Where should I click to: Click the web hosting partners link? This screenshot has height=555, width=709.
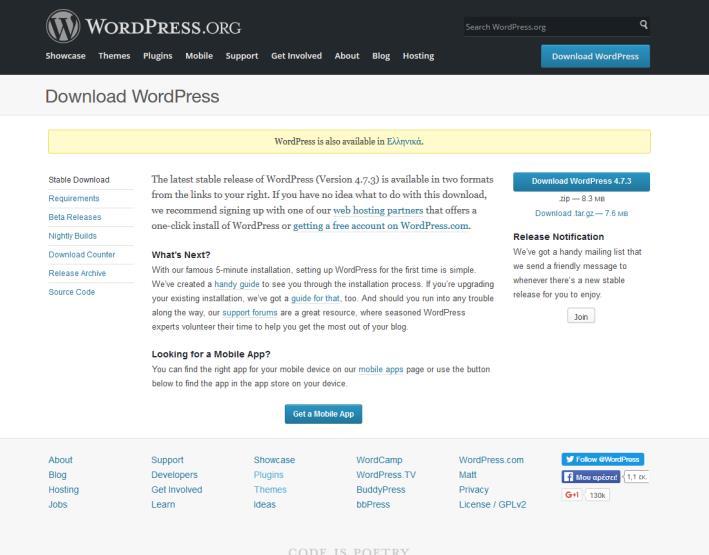pyautogui.click(x=378, y=210)
